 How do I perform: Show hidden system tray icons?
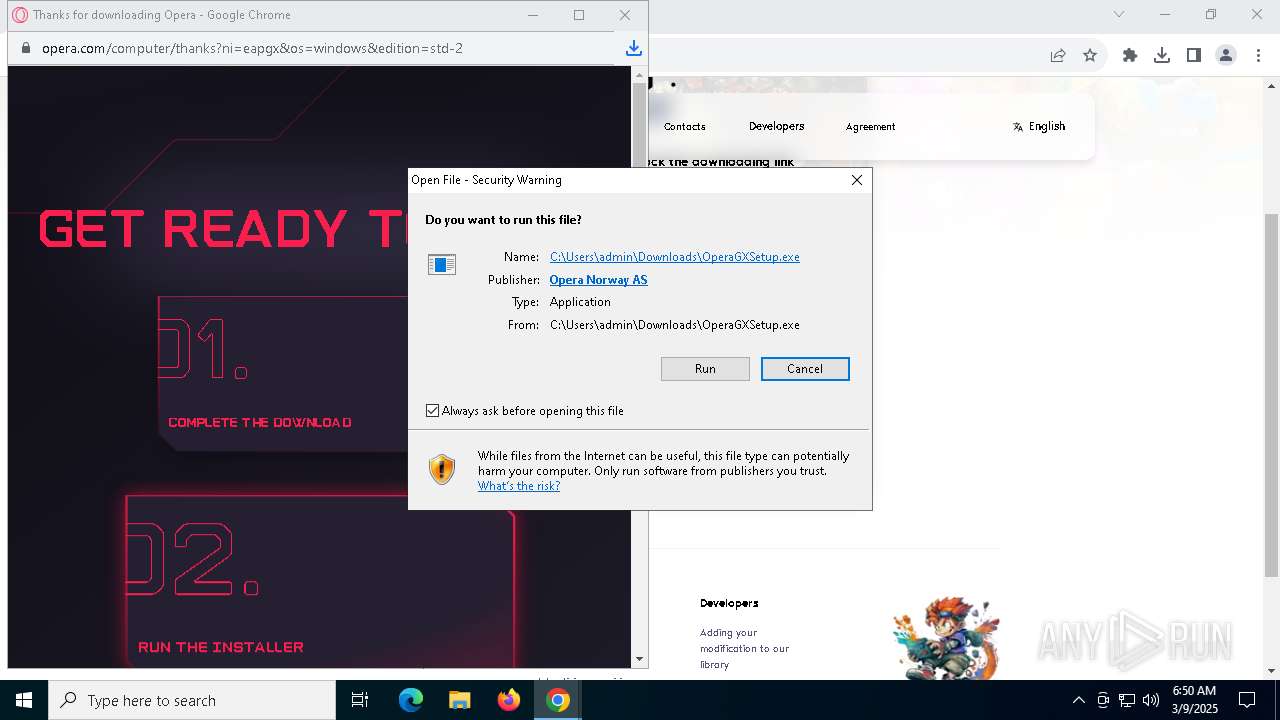[x=1078, y=700]
